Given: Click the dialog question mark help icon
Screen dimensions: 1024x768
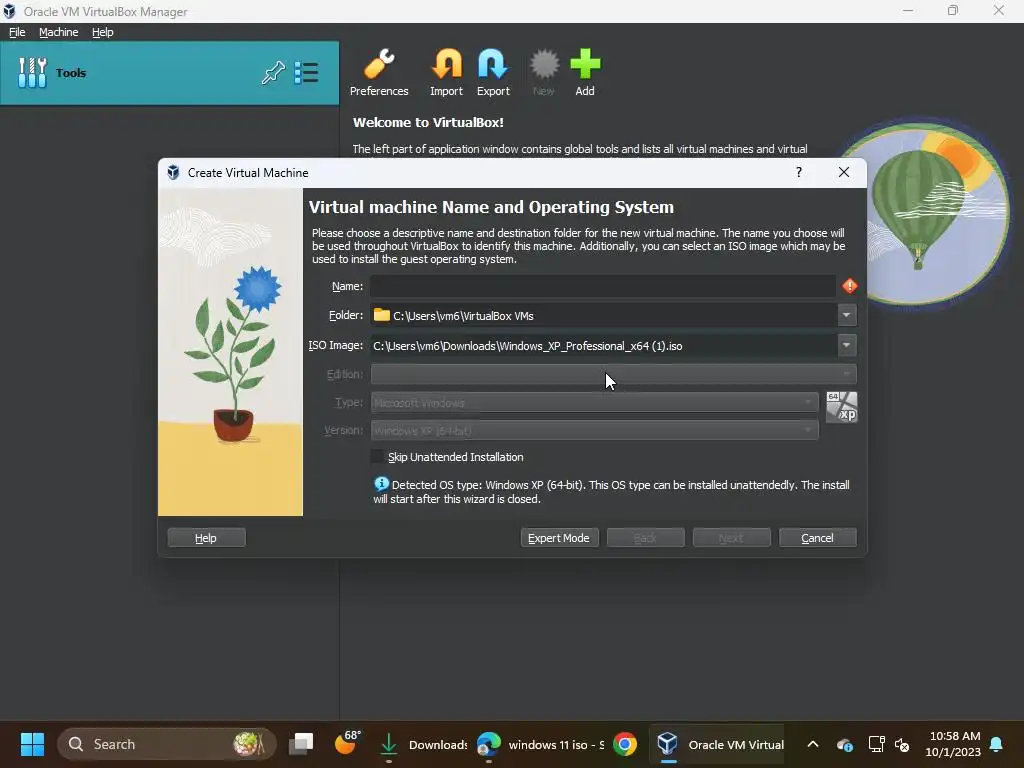Looking at the screenshot, I should coord(799,172).
